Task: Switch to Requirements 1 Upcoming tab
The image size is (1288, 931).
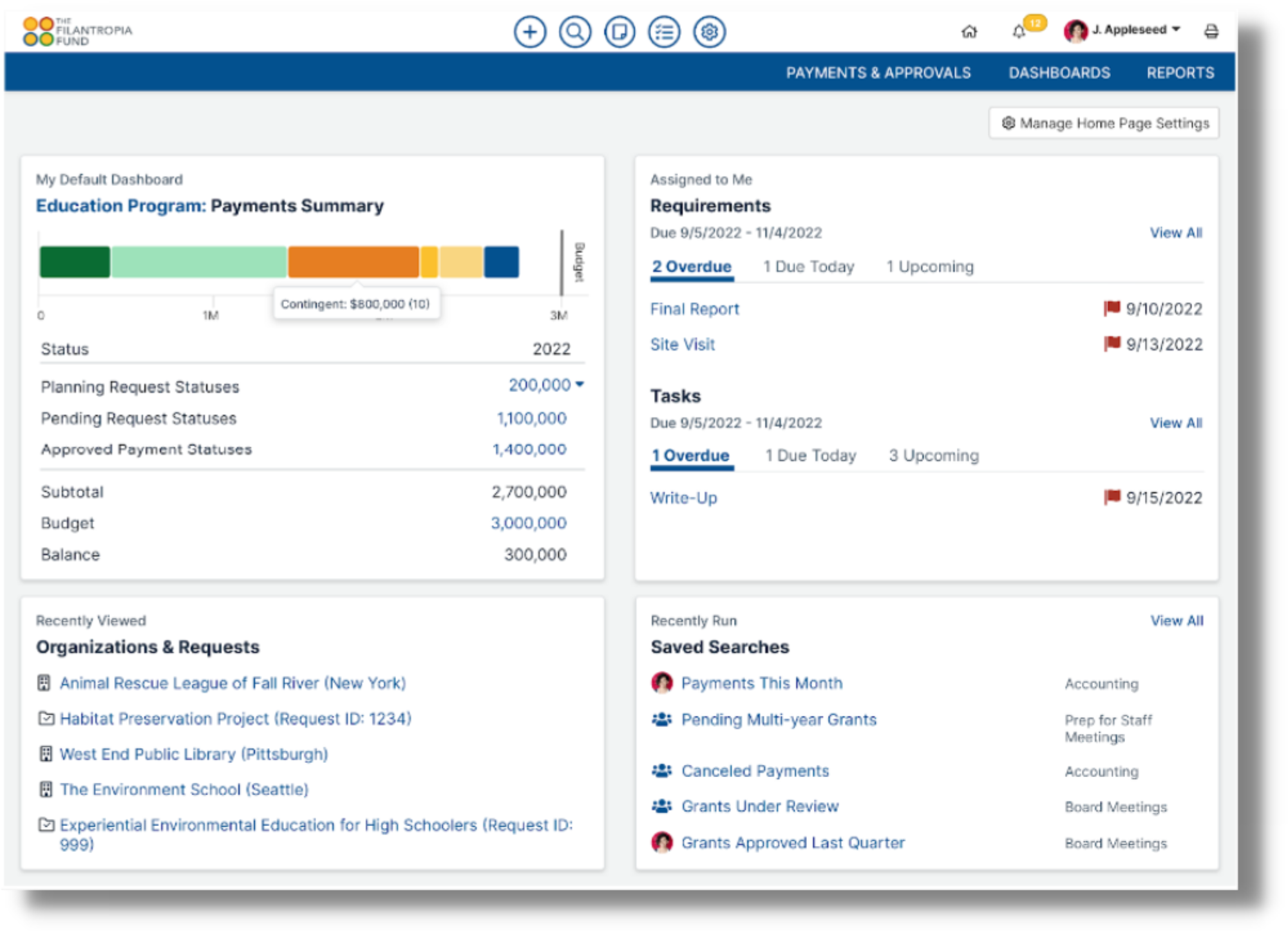Action: [x=929, y=267]
